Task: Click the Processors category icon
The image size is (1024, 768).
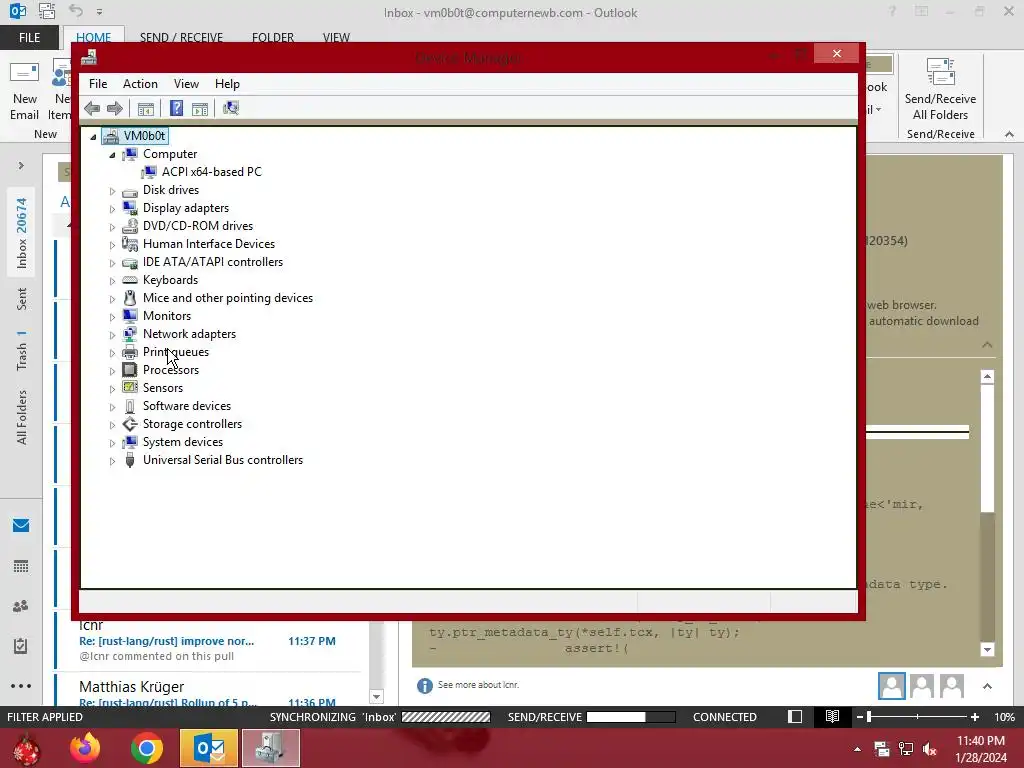Action: 130,370
